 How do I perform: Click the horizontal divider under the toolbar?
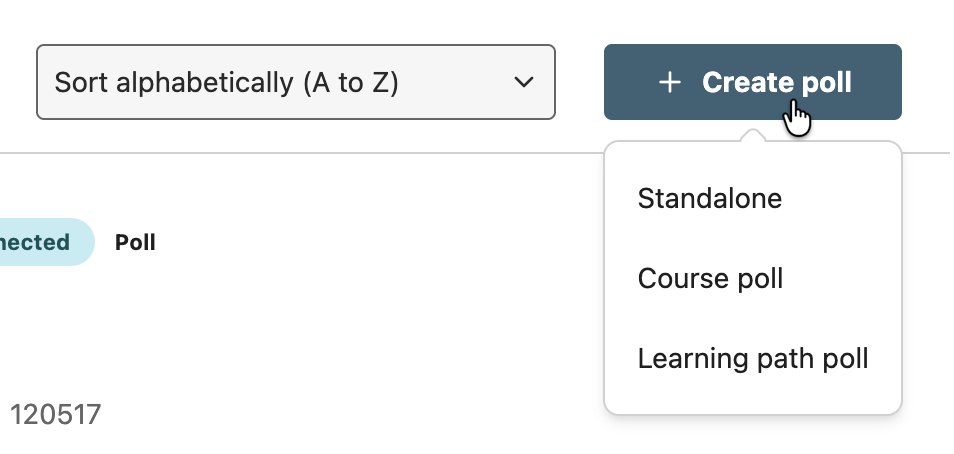click(300, 153)
